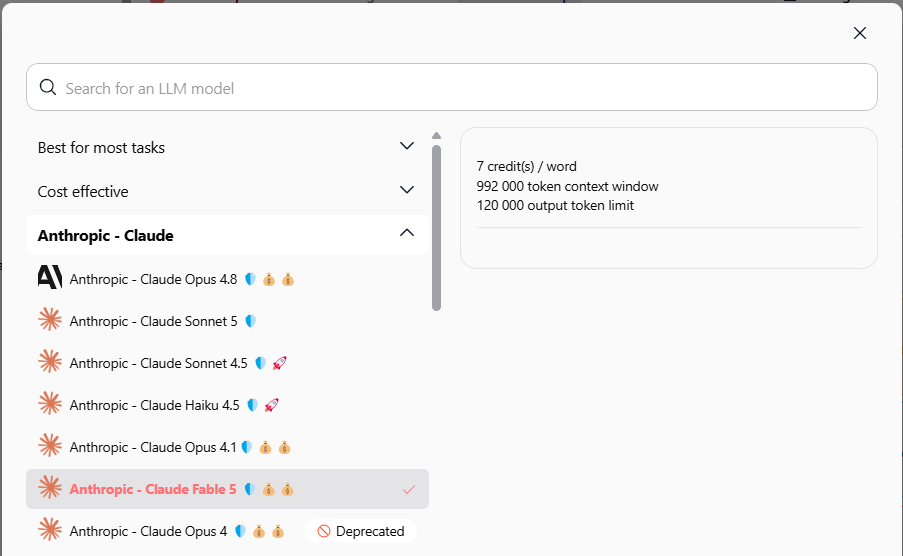Viewport: 903px width, 556px height.
Task: Focus the Search for an LLM model field
Action: click(x=452, y=87)
